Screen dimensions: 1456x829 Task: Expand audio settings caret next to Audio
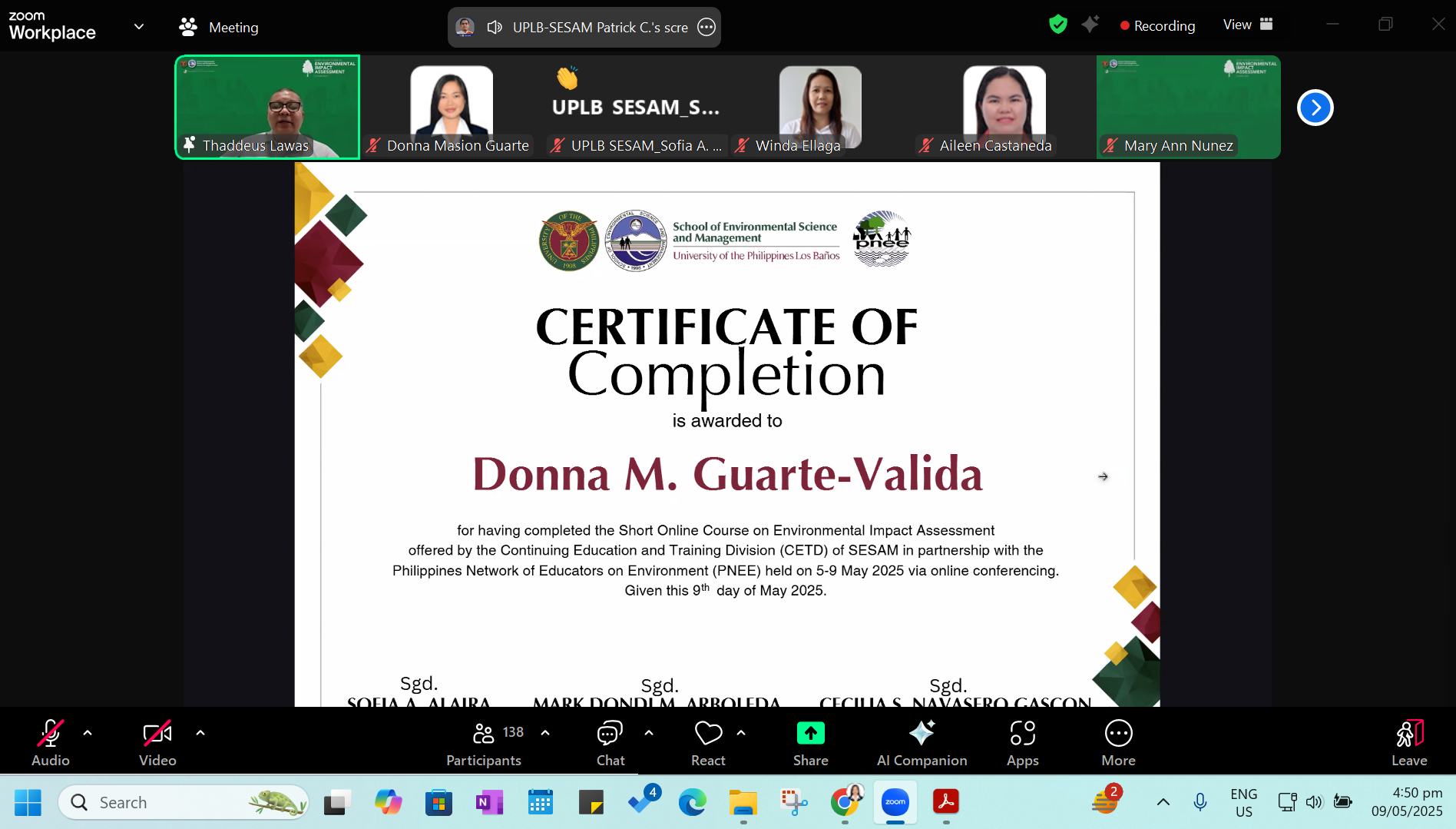(x=88, y=733)
